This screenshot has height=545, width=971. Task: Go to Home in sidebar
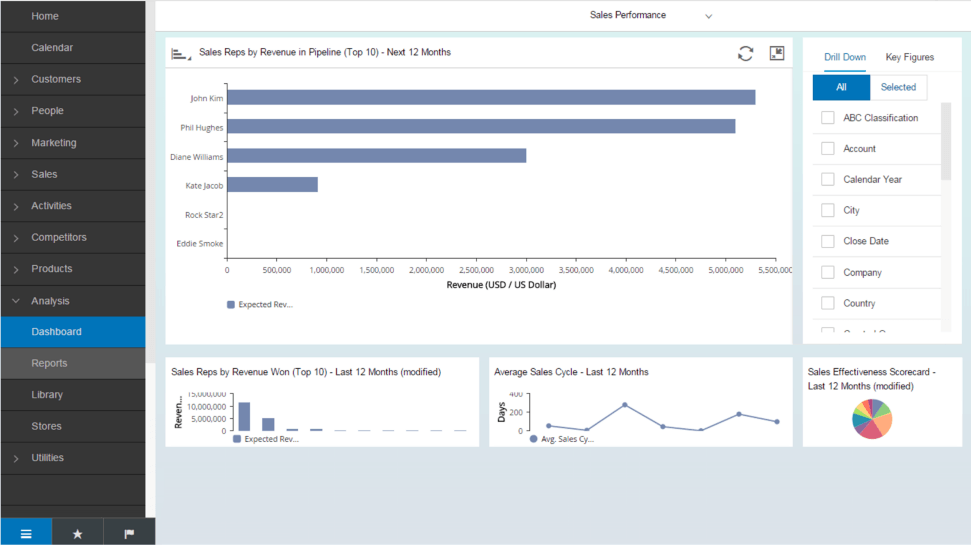click(73, 16)
